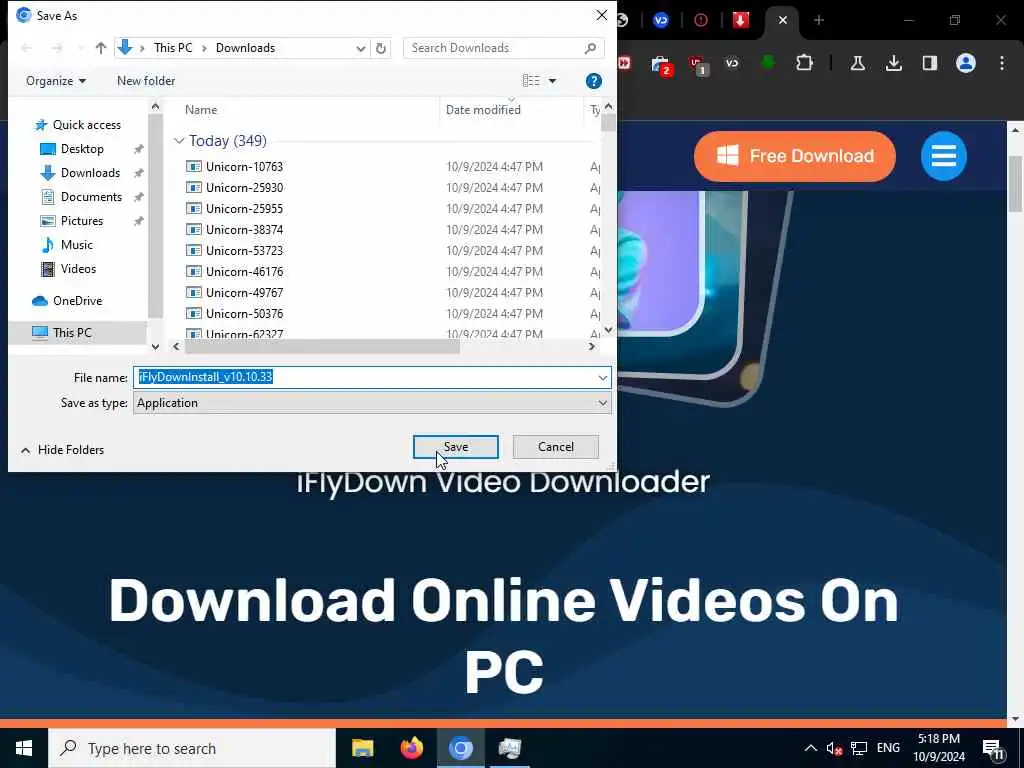1024x768 pixels.
Task: Open Chrome profile avatar
Action: click(965, 63)
